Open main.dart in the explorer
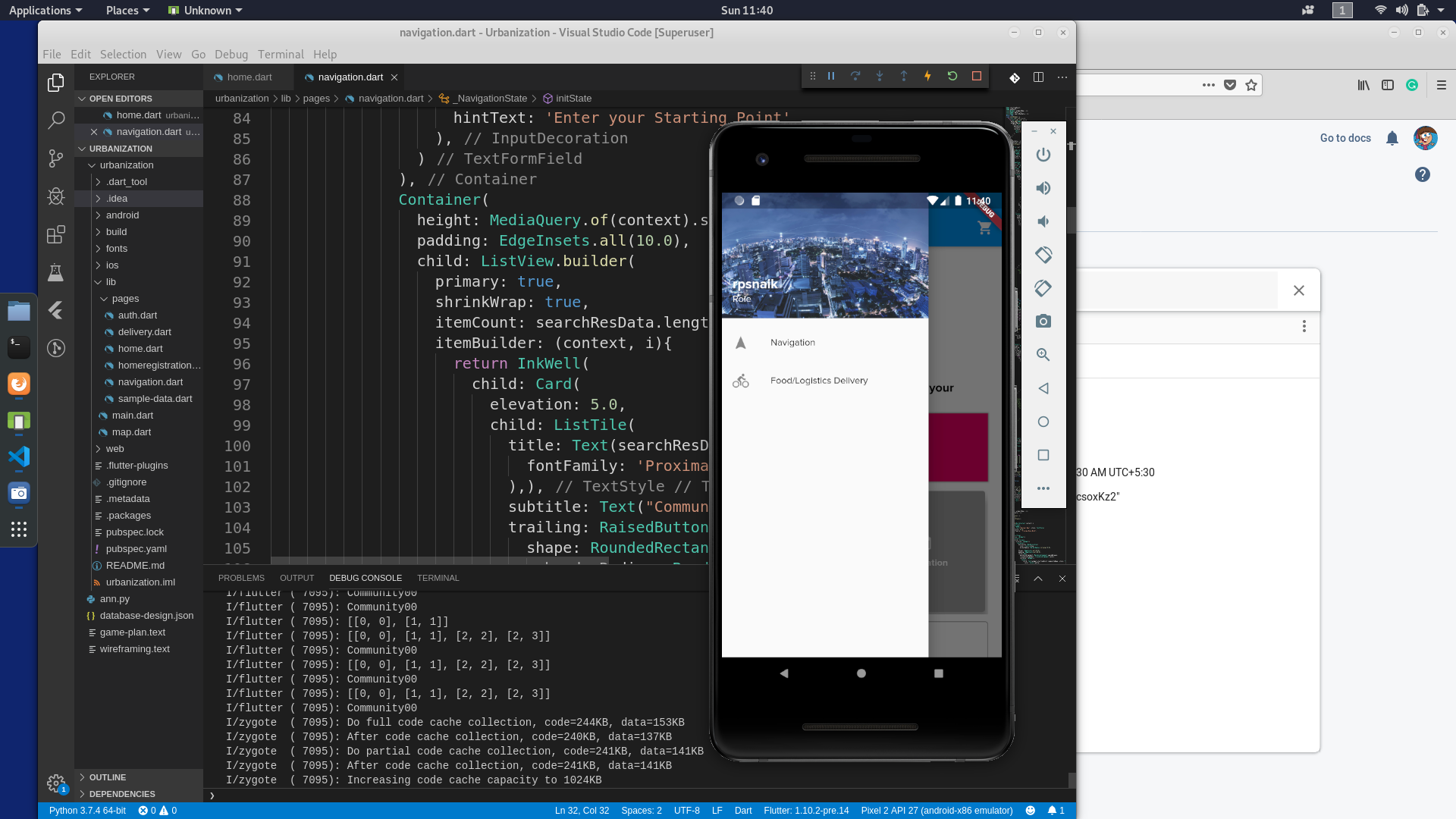The height and width of the screenshot is (819, 1456). [x=133, y=416]
